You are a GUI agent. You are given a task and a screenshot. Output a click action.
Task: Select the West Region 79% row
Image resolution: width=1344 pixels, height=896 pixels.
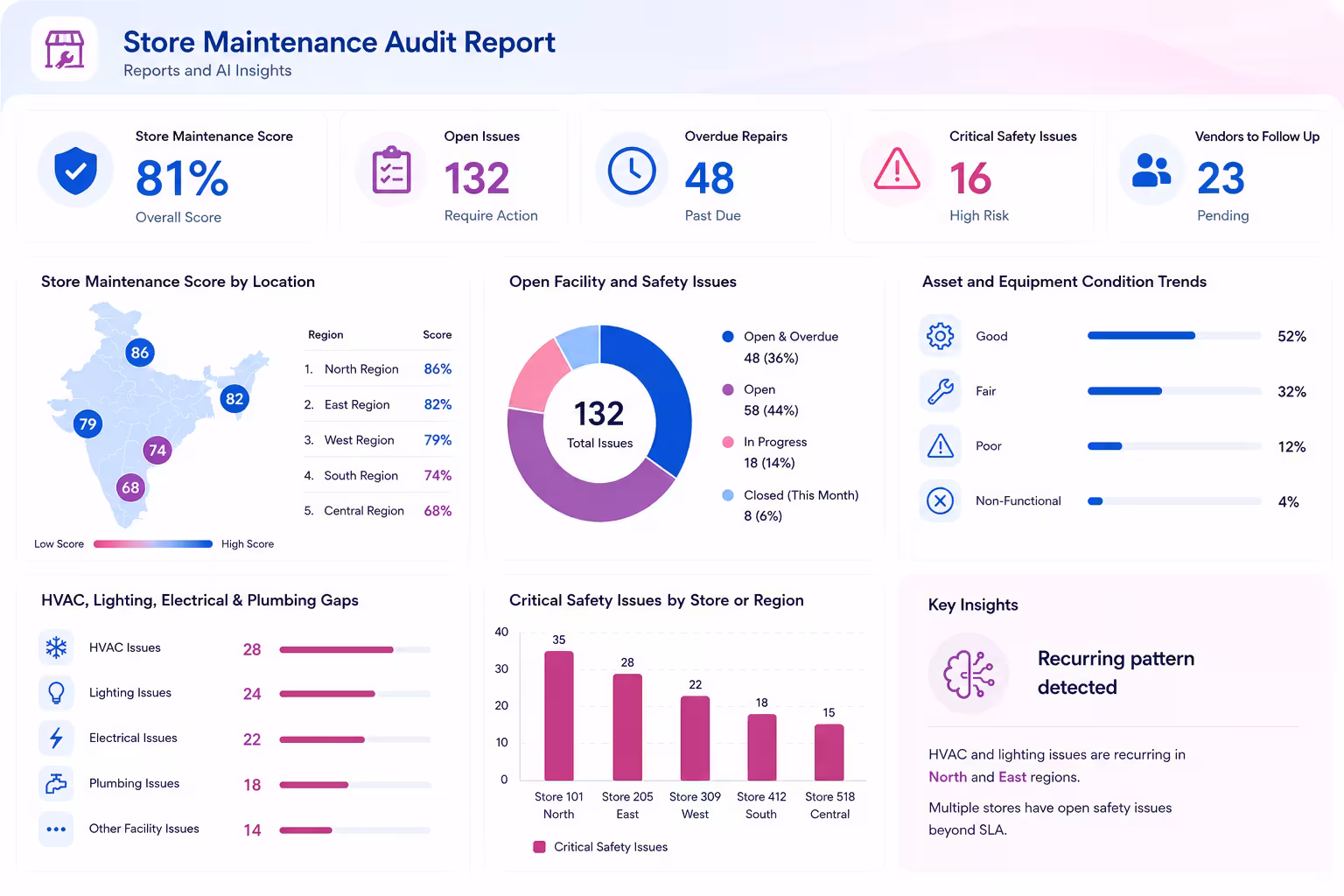378,440
